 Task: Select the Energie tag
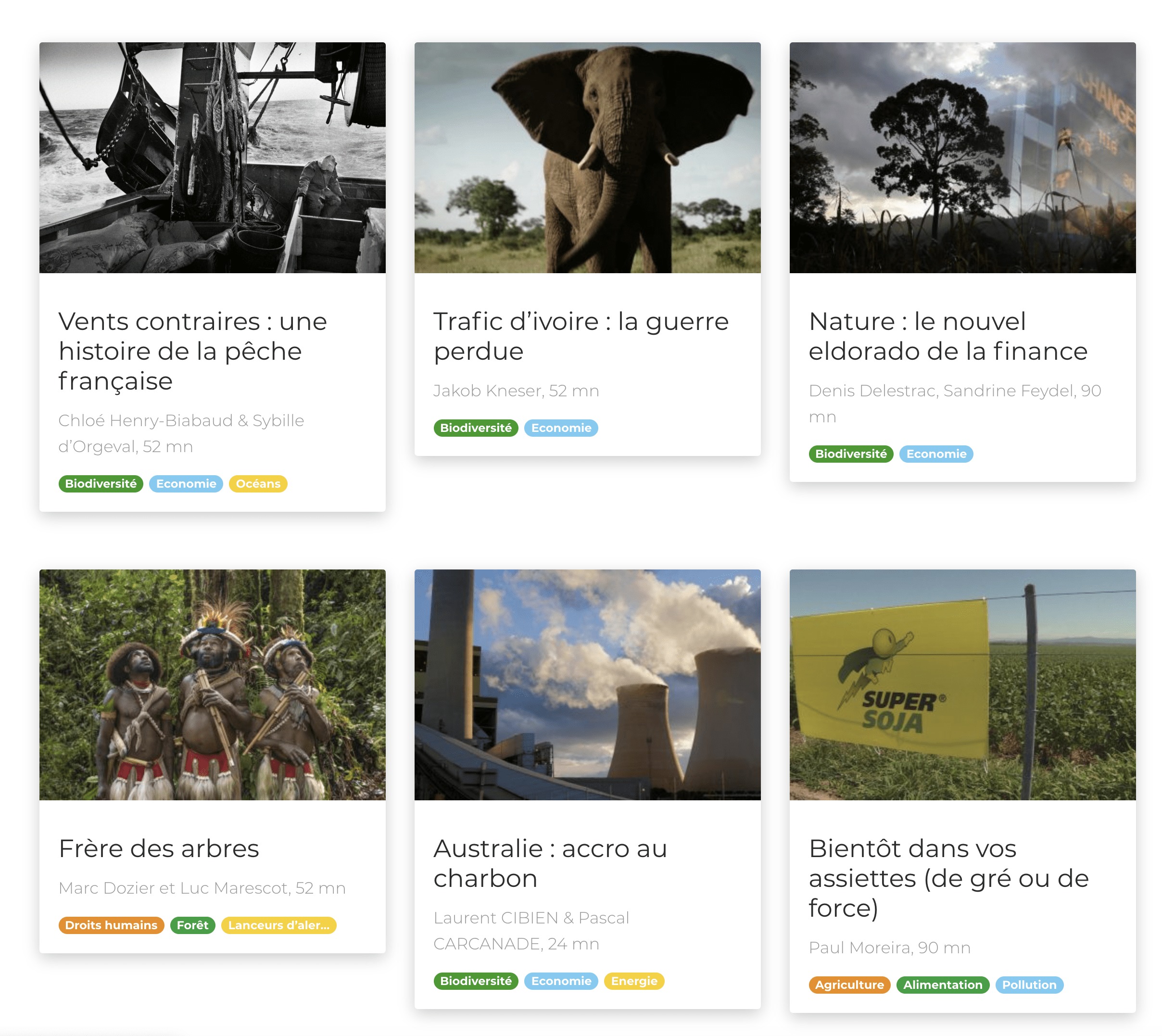[x=634, y=981]
